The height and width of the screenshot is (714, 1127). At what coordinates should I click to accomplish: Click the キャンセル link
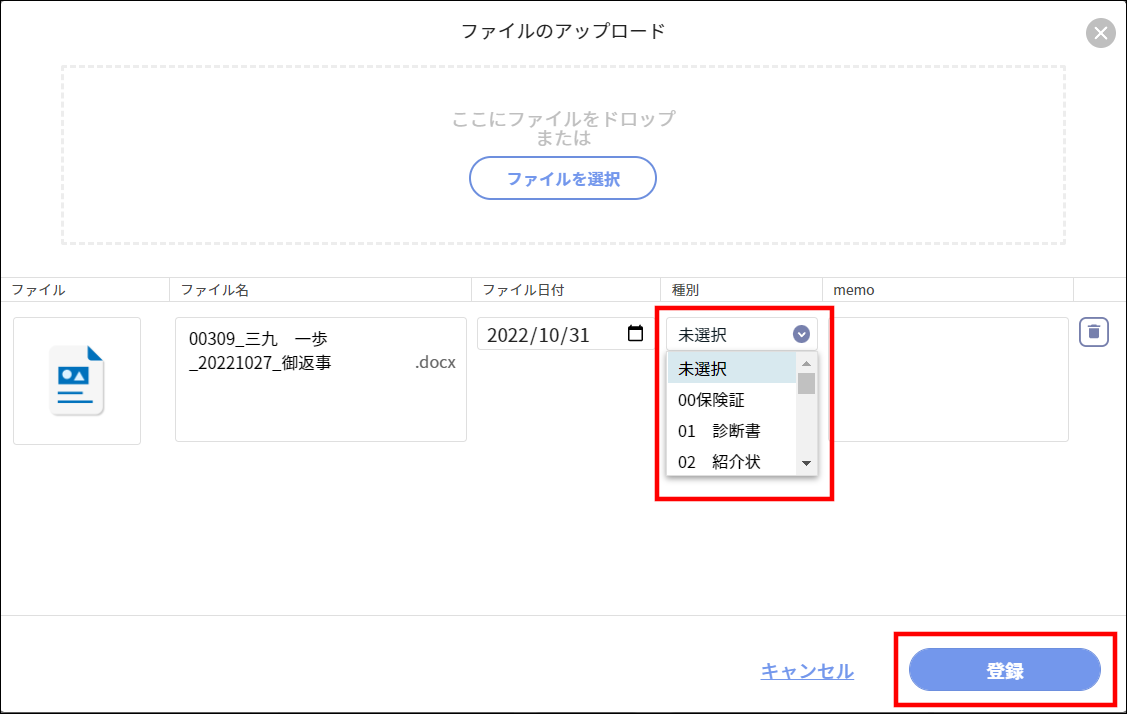(x=806, y=670)
